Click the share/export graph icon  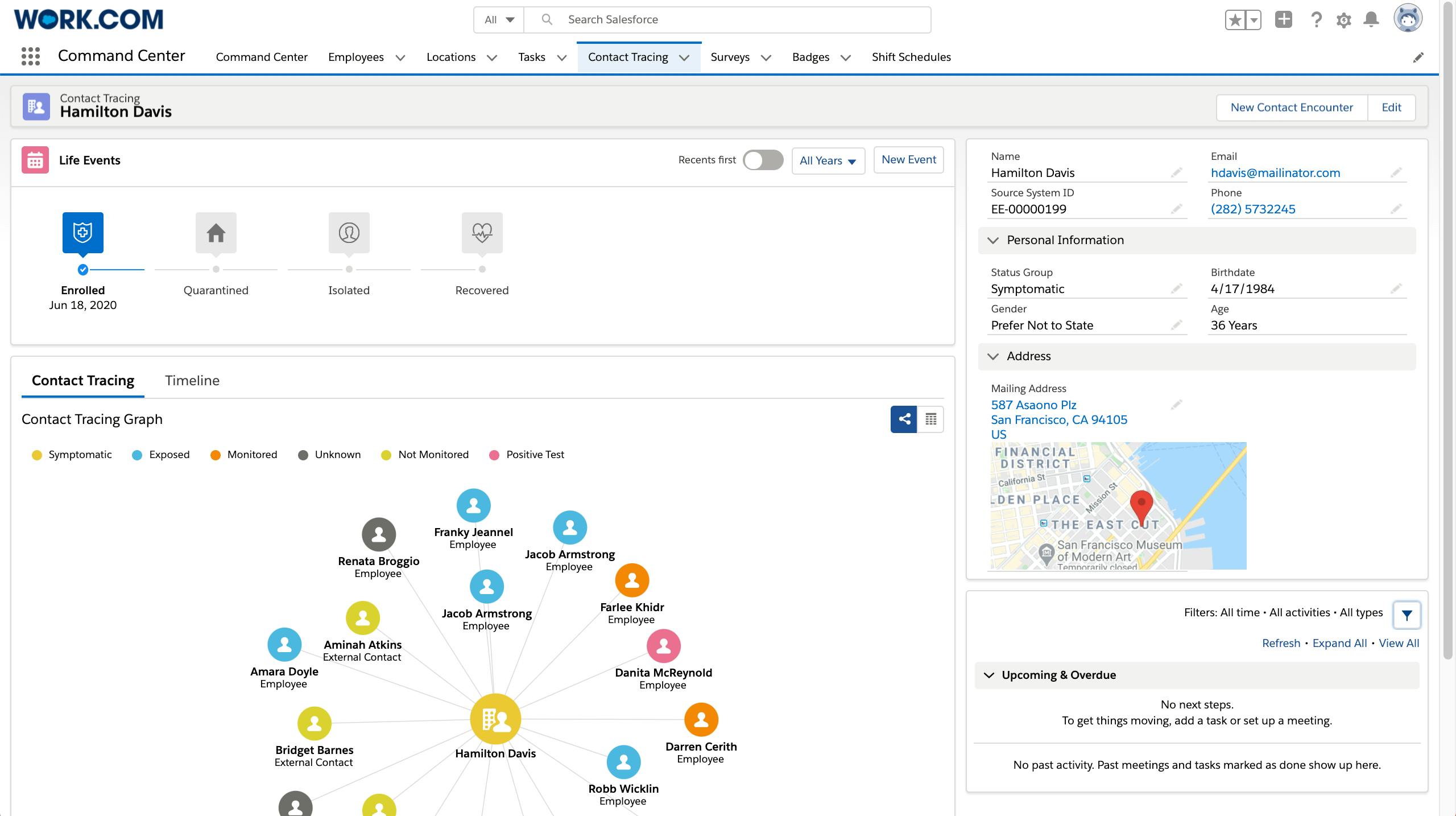pos(903,419)
